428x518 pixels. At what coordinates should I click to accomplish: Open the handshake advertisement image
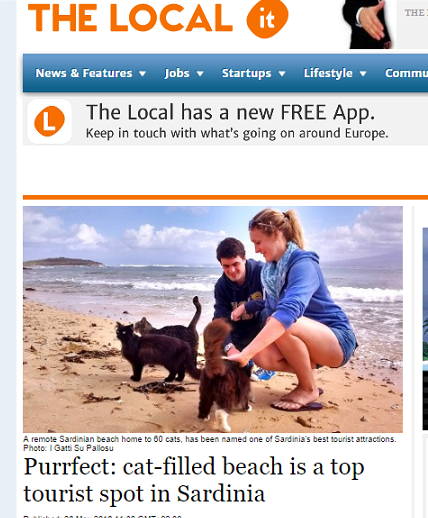pos(368,24)
